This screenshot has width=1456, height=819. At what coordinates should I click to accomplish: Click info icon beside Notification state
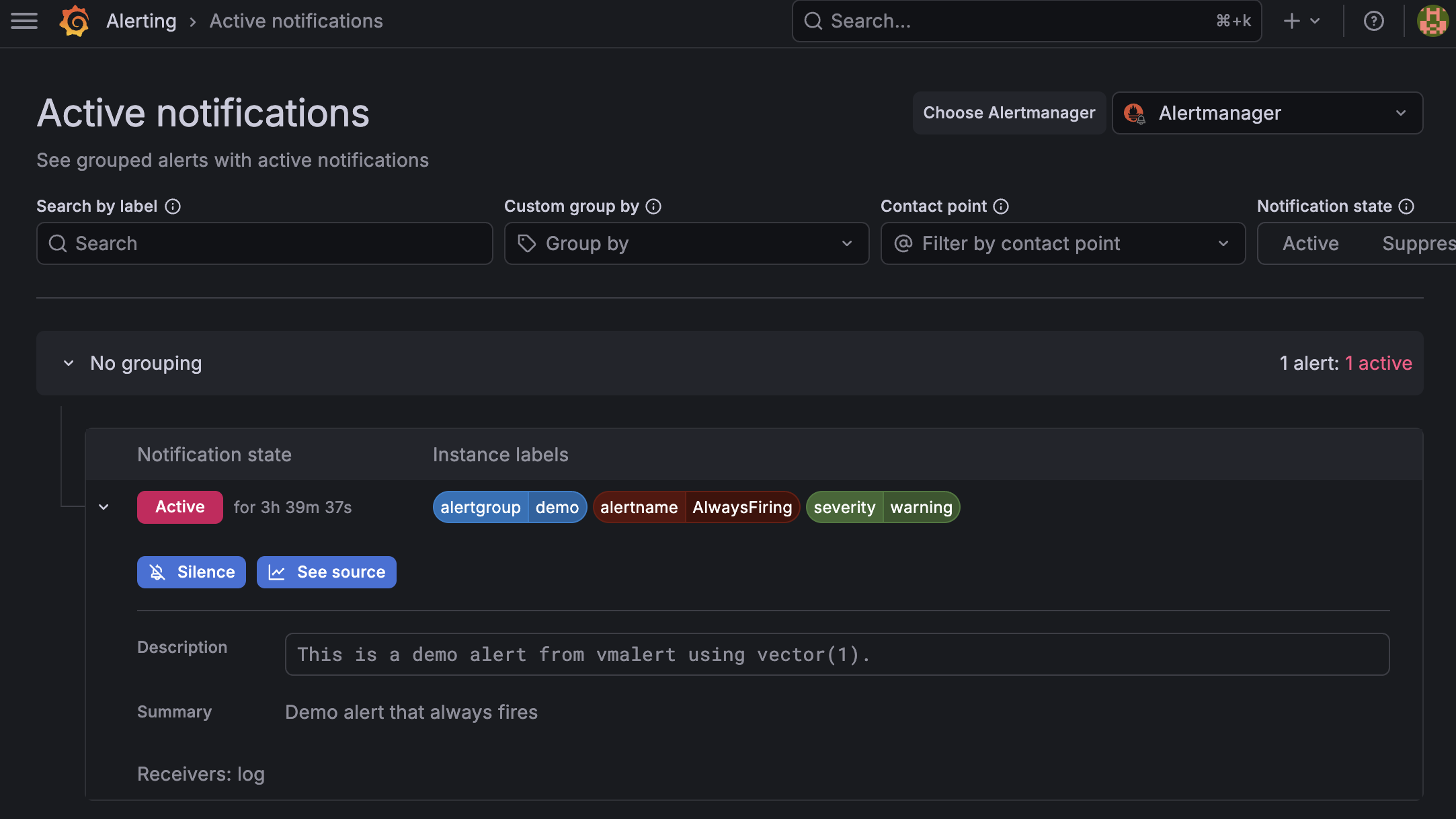click(x=1406, y=206)
